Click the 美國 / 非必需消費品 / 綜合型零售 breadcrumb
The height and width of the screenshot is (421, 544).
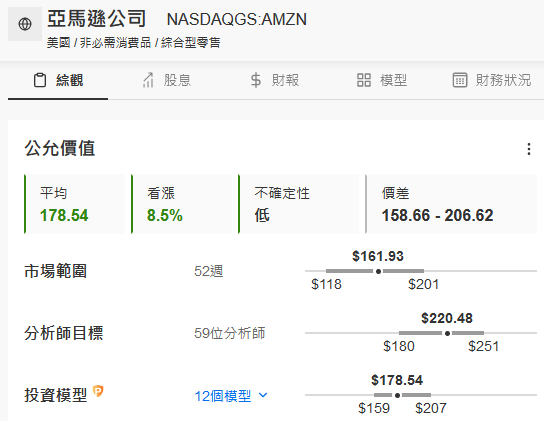point(134,43)
